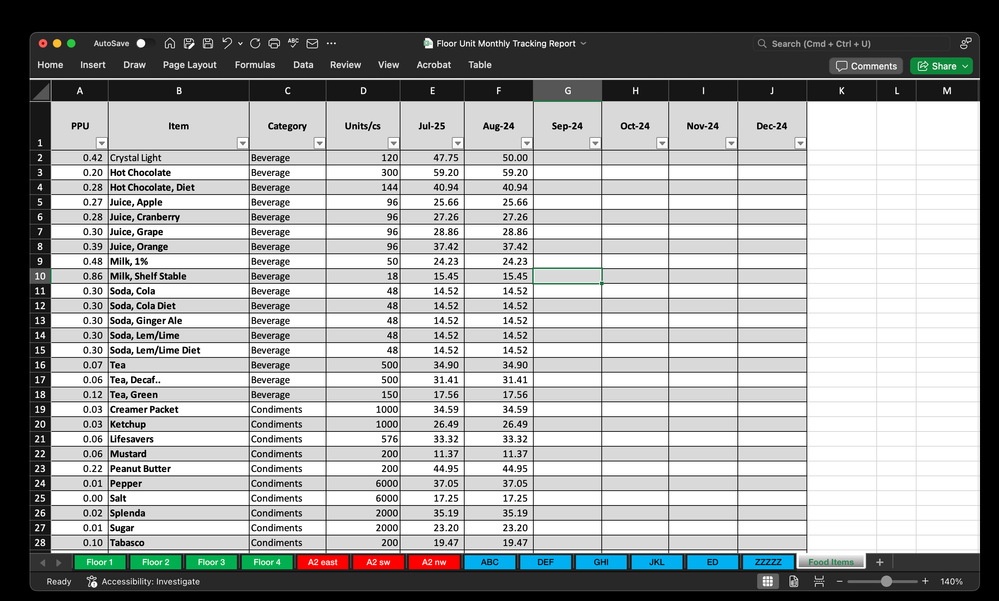Run spell check via the ABC icon
Viewport: 999px width, 601px height.
point(293,43)
